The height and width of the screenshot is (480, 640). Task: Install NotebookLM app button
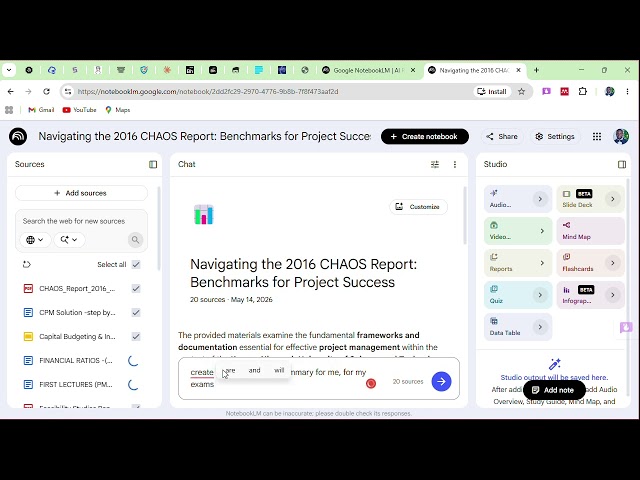tap(492, 91)
